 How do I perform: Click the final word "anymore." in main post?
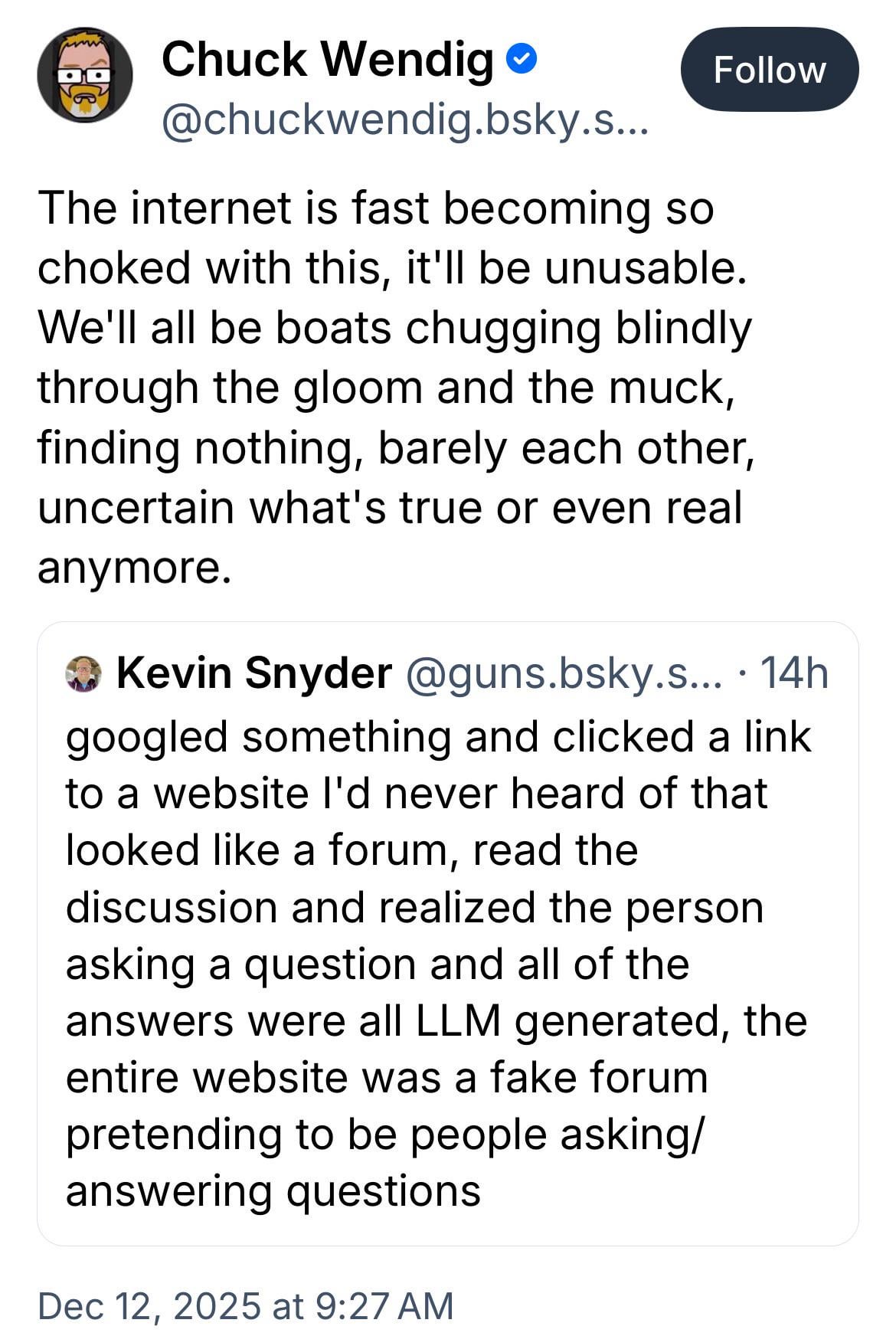pos(134,567)
